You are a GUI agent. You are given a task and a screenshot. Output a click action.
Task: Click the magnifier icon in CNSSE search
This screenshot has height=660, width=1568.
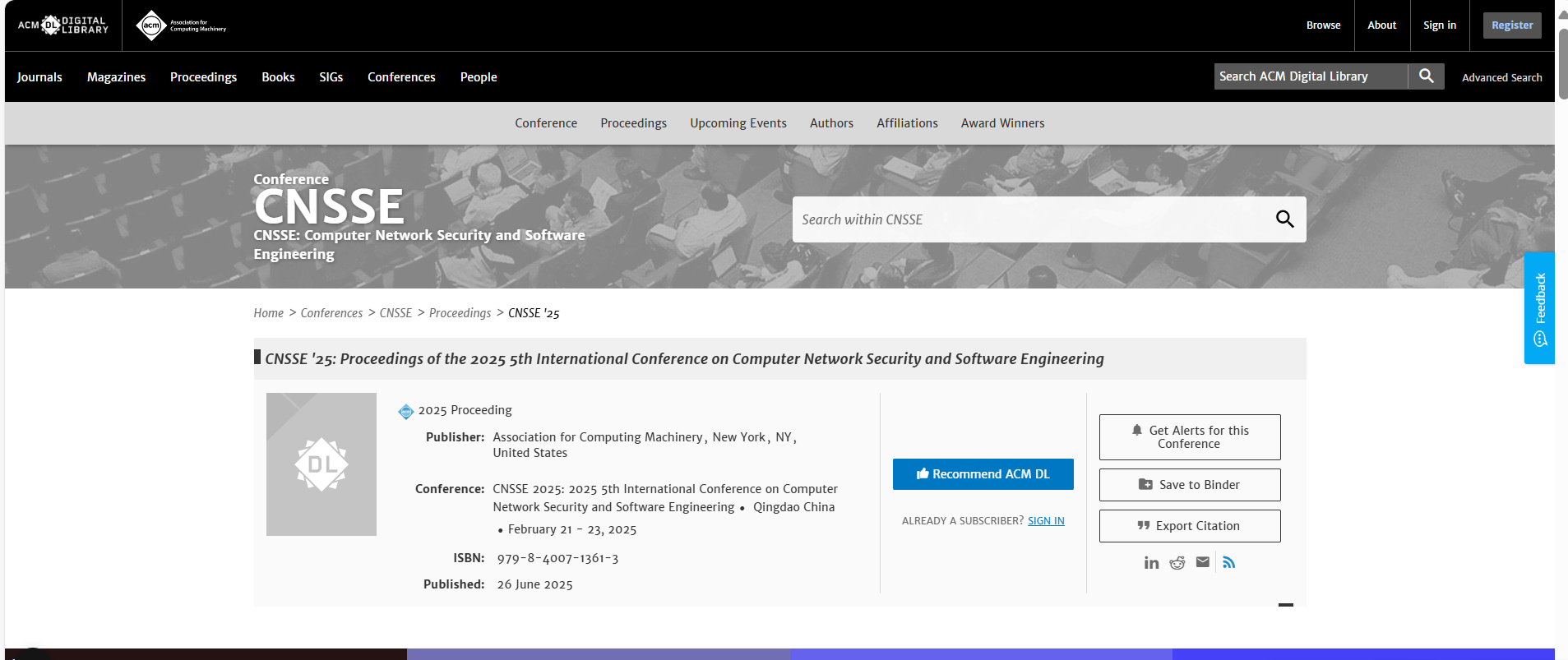[1284, 219]
